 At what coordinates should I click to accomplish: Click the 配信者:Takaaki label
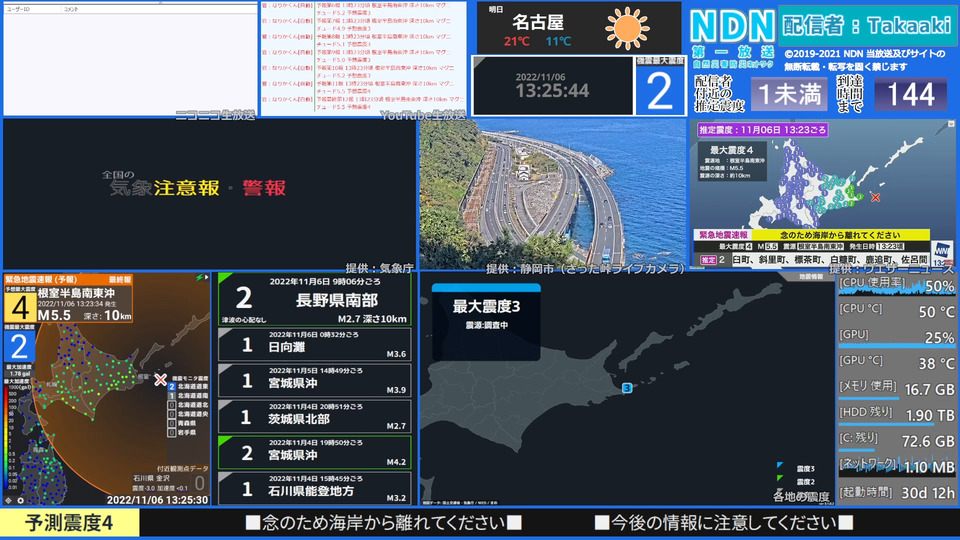pyautogui.click(x=867, y=25)
